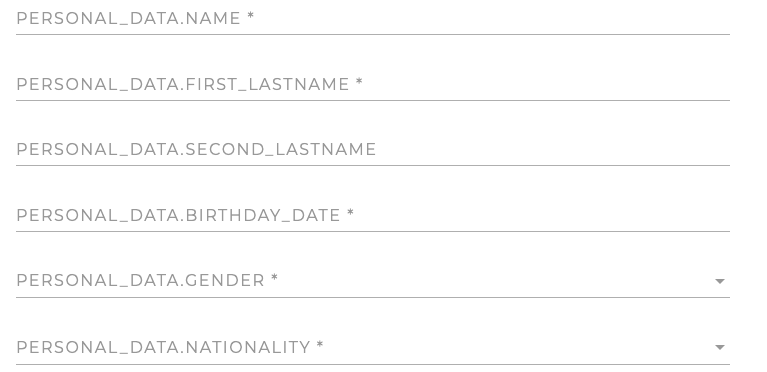This screenshot has width=767, height=372.
Task: Select the PERSONAL_DATA.SECOND_LASTNAME input field
Action: click(373, 149)
